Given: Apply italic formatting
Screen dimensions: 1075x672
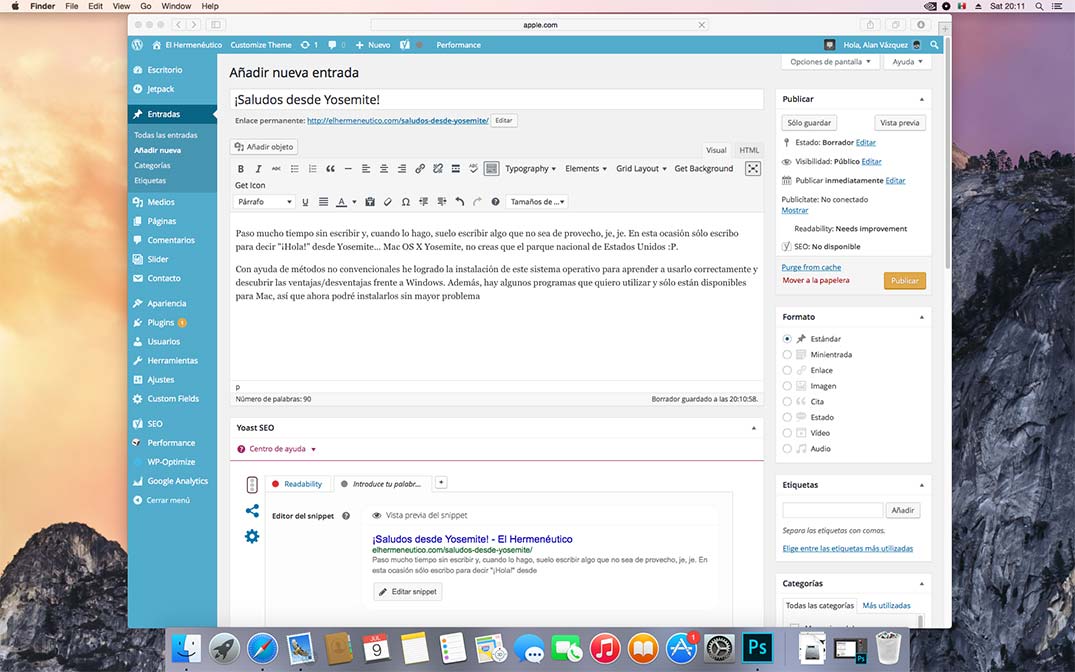Looking at the screenshot, I should click(x=258, y=169).
